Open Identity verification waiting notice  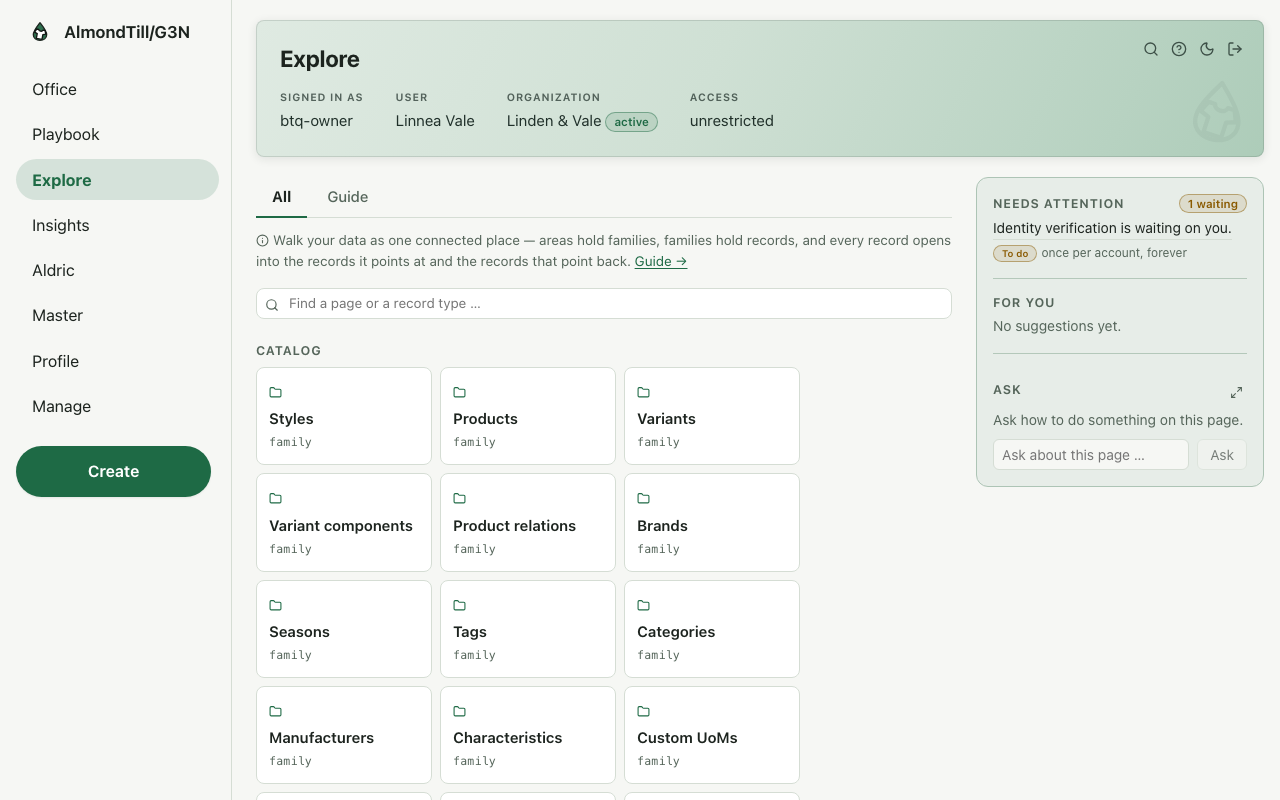point(1112,228)
